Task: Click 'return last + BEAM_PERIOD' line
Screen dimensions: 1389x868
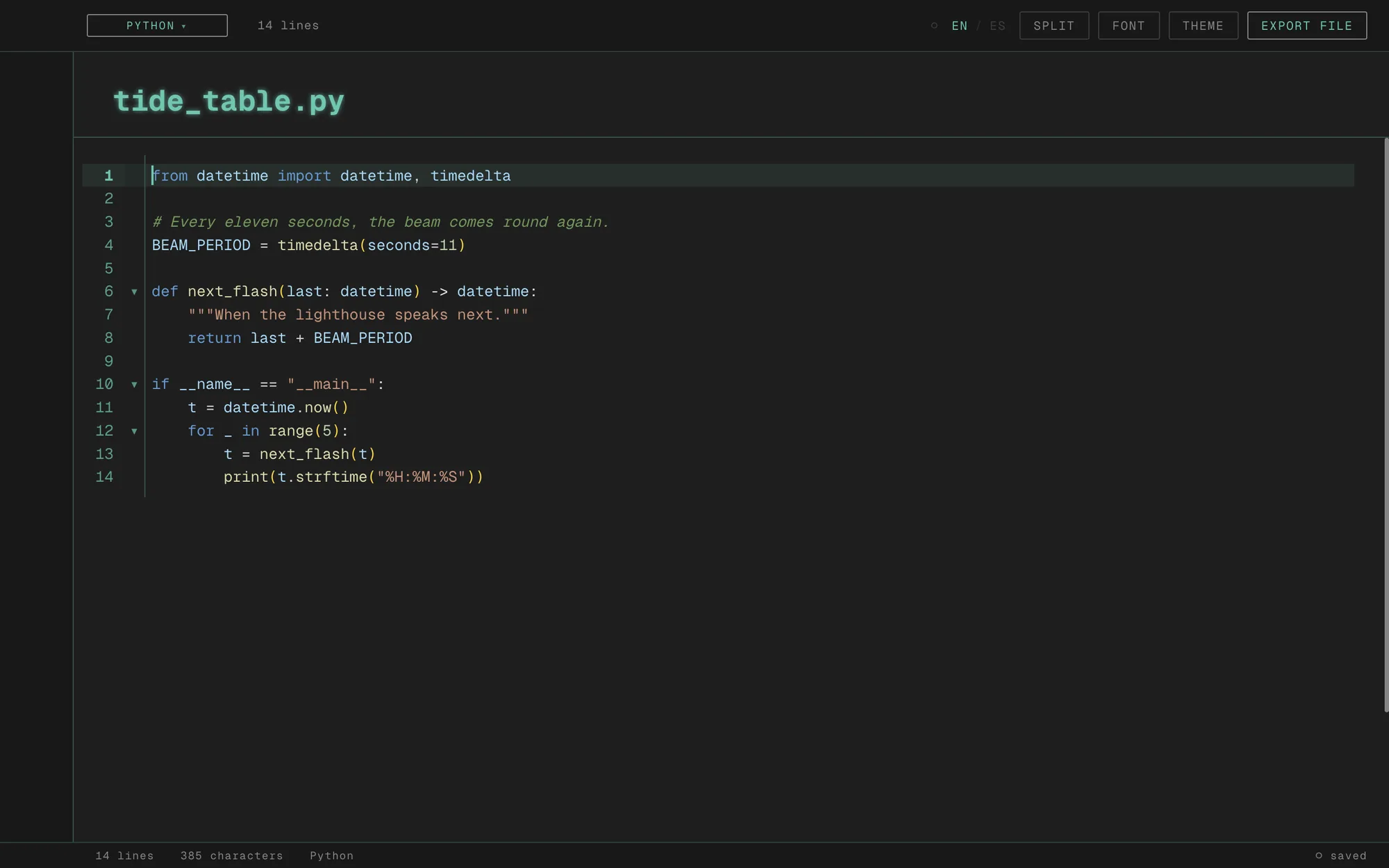Action: [x=300, y=338]
